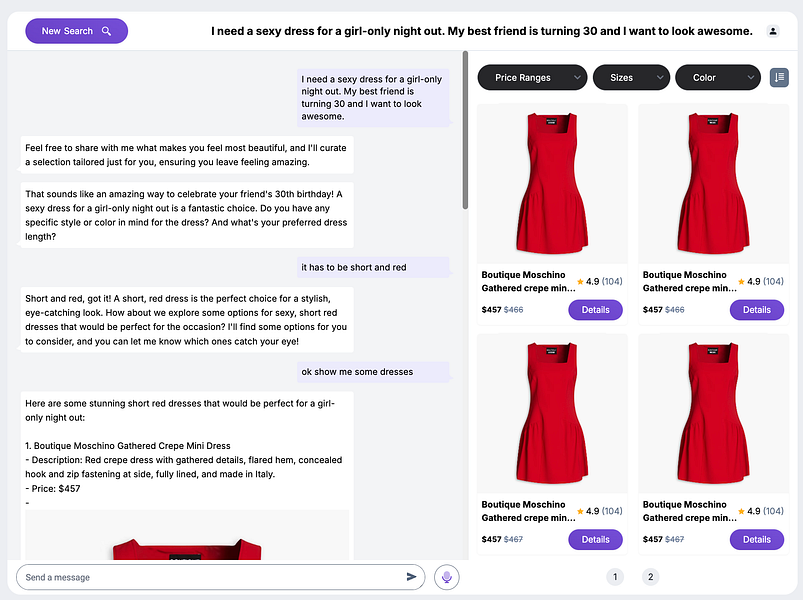Open Details for top-right $466 dress
The height and width of the screenshot is (600, 803).
pyautogui.click(x=756, y=310)
